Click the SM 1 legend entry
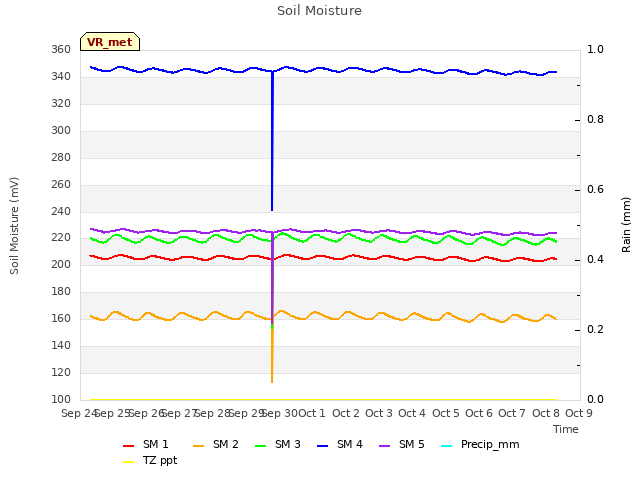 [x=146, y=444]
